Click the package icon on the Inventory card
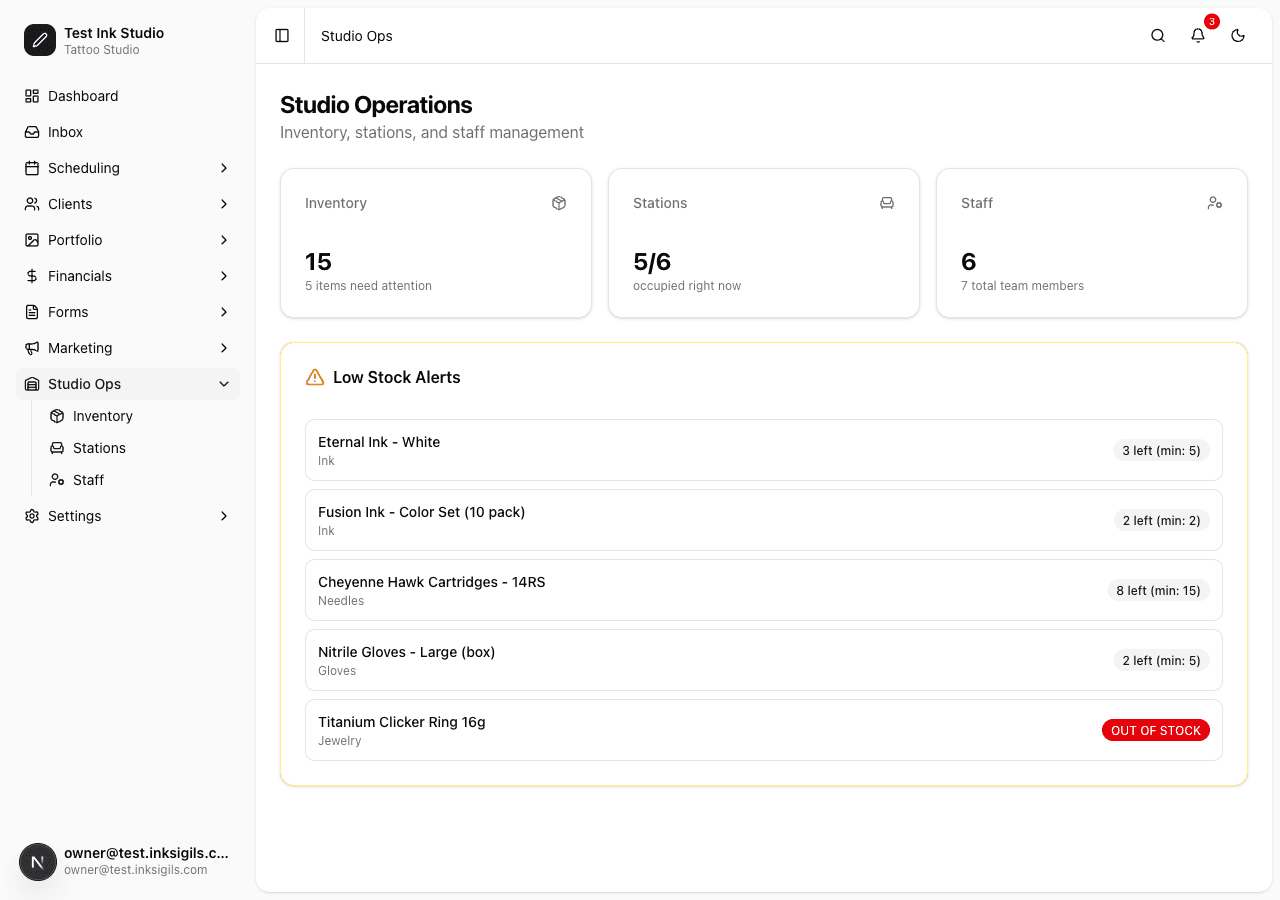The height and width of the screenshot is (900, 1280). (559, 203)
